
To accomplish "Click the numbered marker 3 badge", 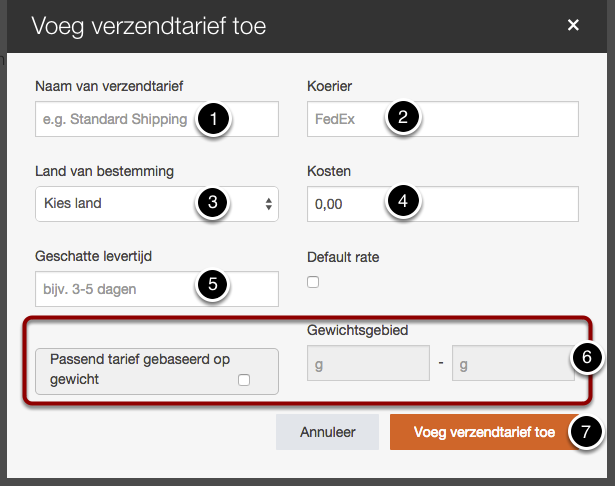I will (213, 203).
